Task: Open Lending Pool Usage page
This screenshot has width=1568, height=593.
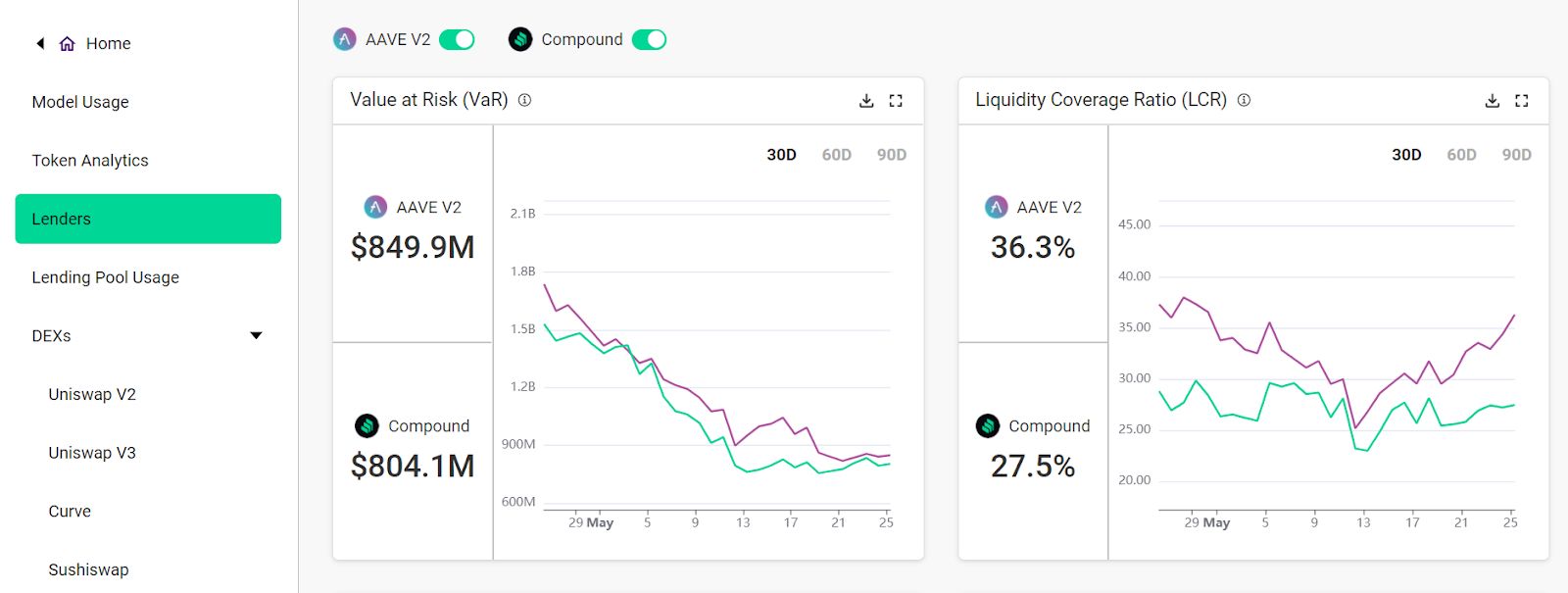Action: 106,277
